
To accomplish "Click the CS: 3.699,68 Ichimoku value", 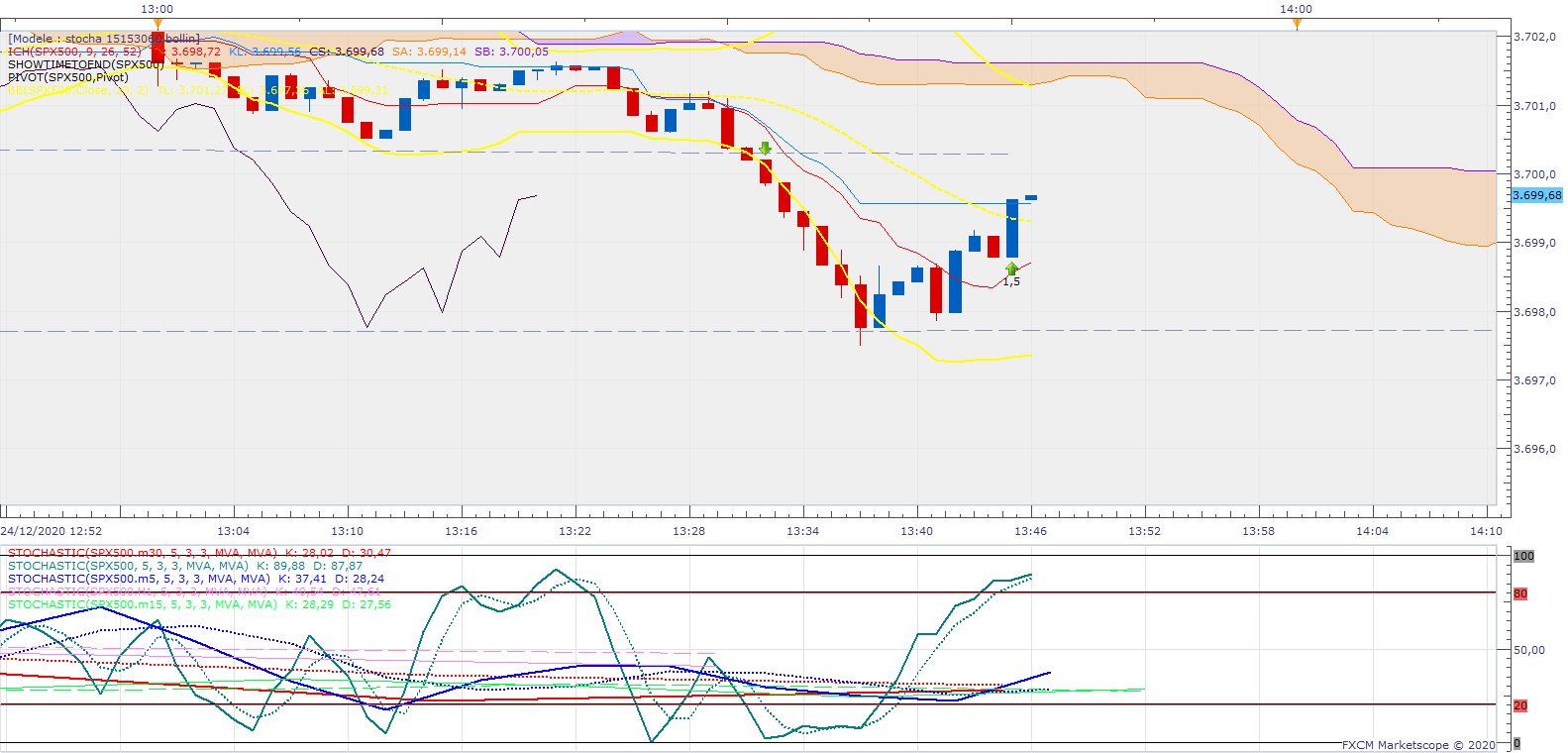I will point(347,52).
